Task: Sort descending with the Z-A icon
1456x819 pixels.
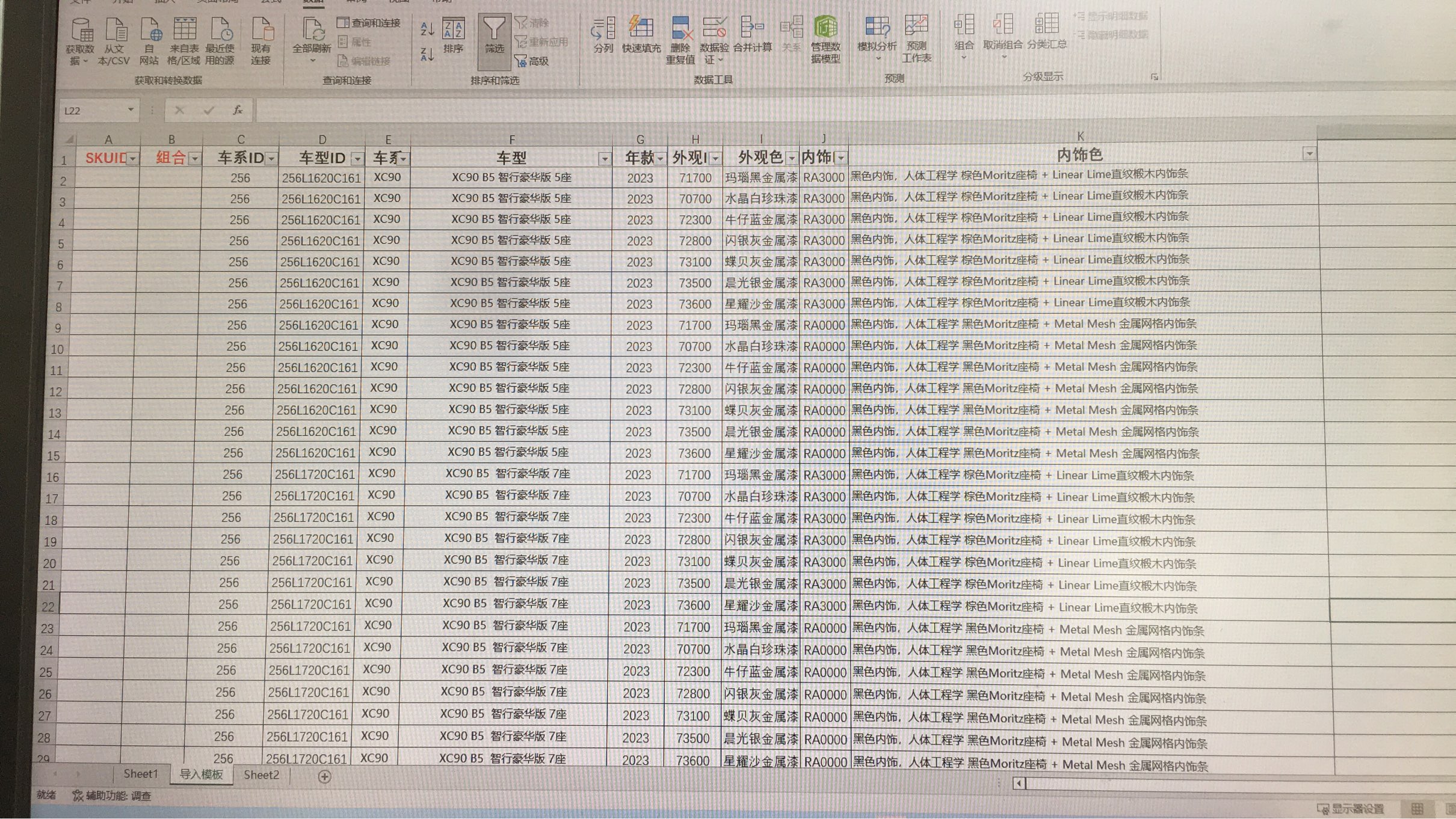Action: (427, 55)
